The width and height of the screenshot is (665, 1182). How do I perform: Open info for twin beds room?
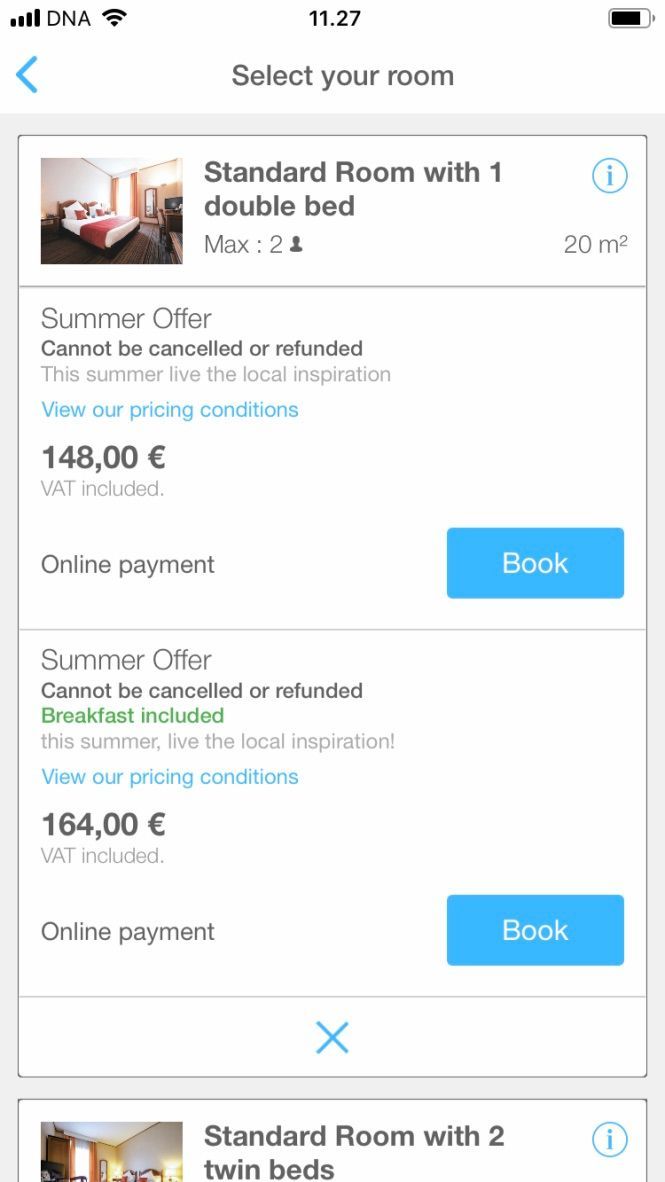point(609,1139)
